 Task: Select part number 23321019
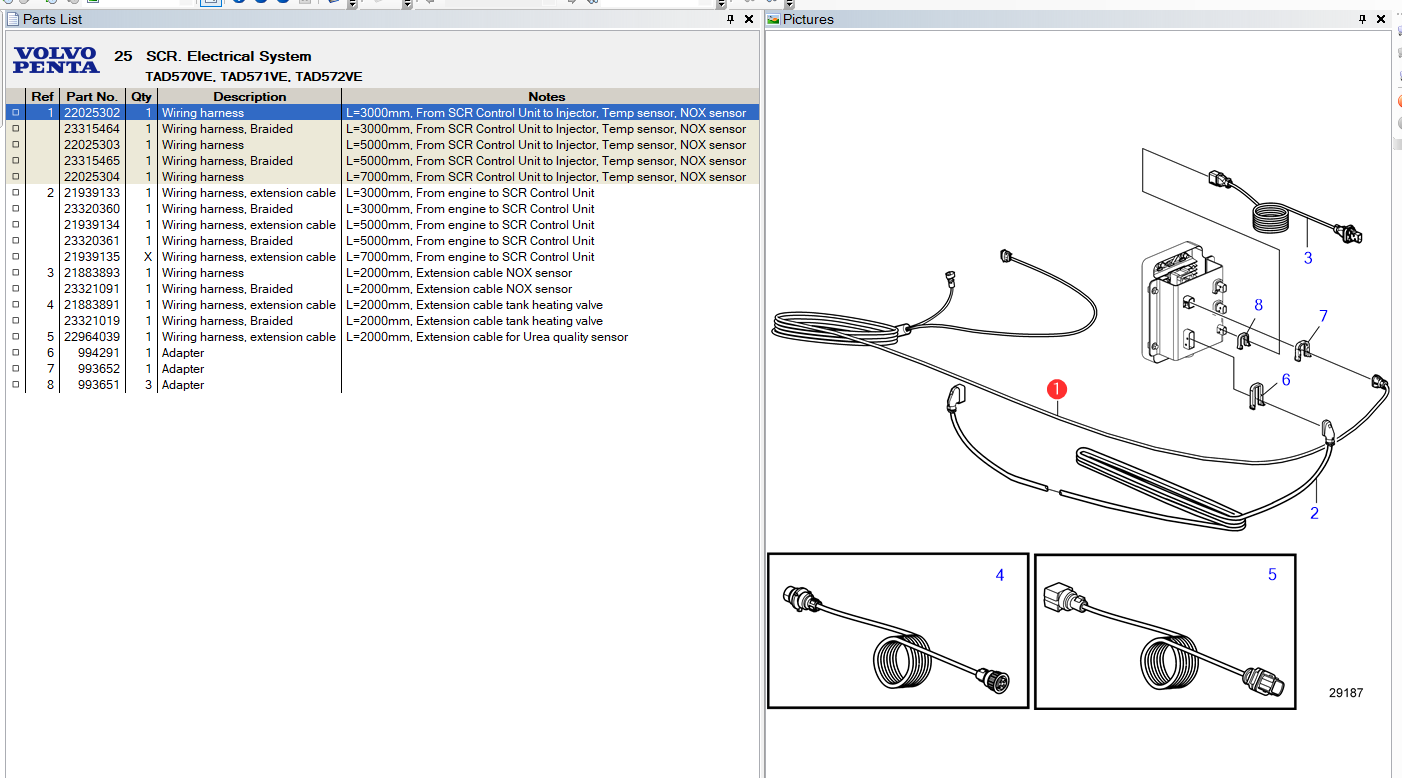pos(92,321)
